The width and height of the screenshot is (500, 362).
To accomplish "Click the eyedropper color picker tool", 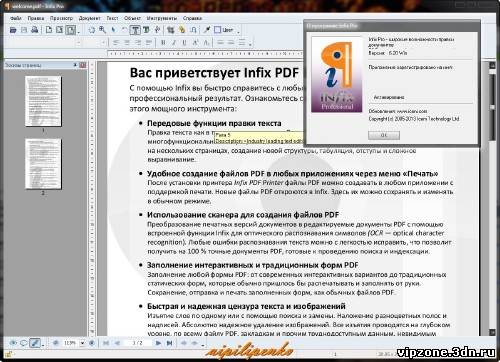I will [x=207, y=30].
